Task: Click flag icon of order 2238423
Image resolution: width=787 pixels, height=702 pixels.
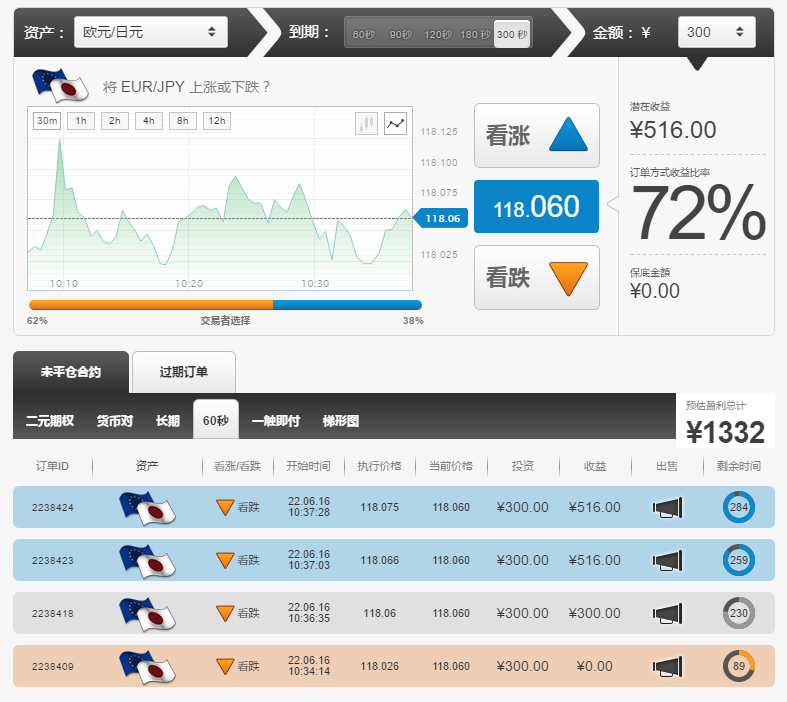Action: click(x=147, y=561)
